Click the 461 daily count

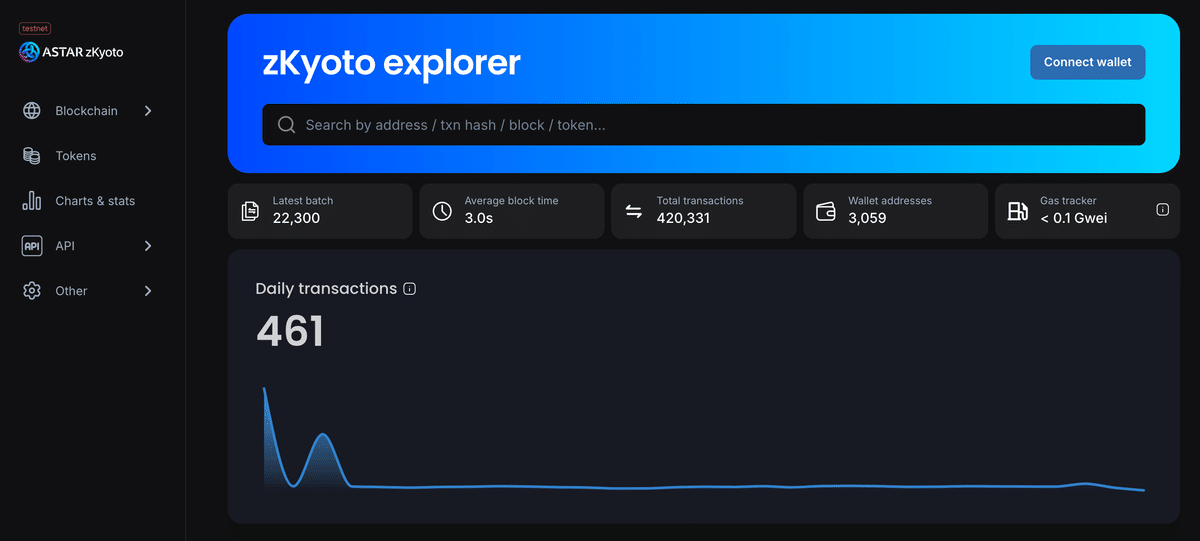coord(290,331)
